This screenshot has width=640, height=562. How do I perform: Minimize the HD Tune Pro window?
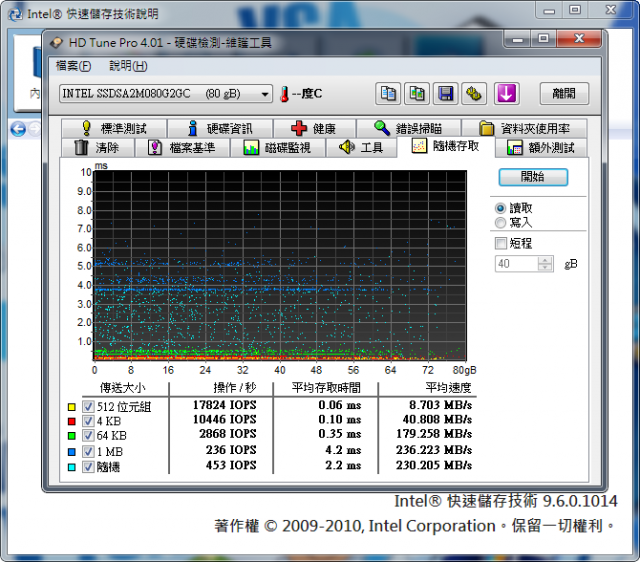518,39
